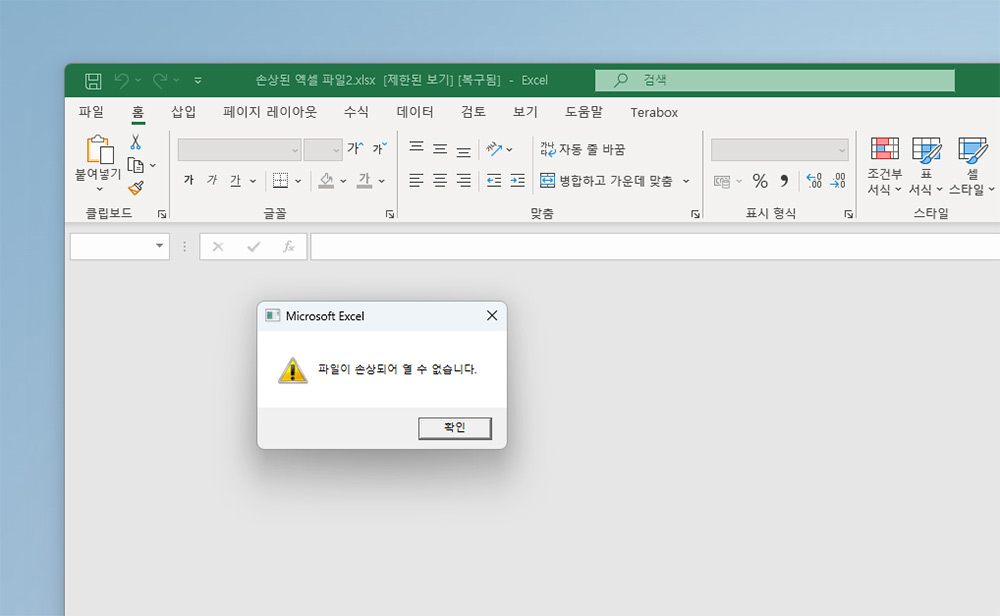Click Align Right icon
1000x616 pixels.
coord(464,180)
